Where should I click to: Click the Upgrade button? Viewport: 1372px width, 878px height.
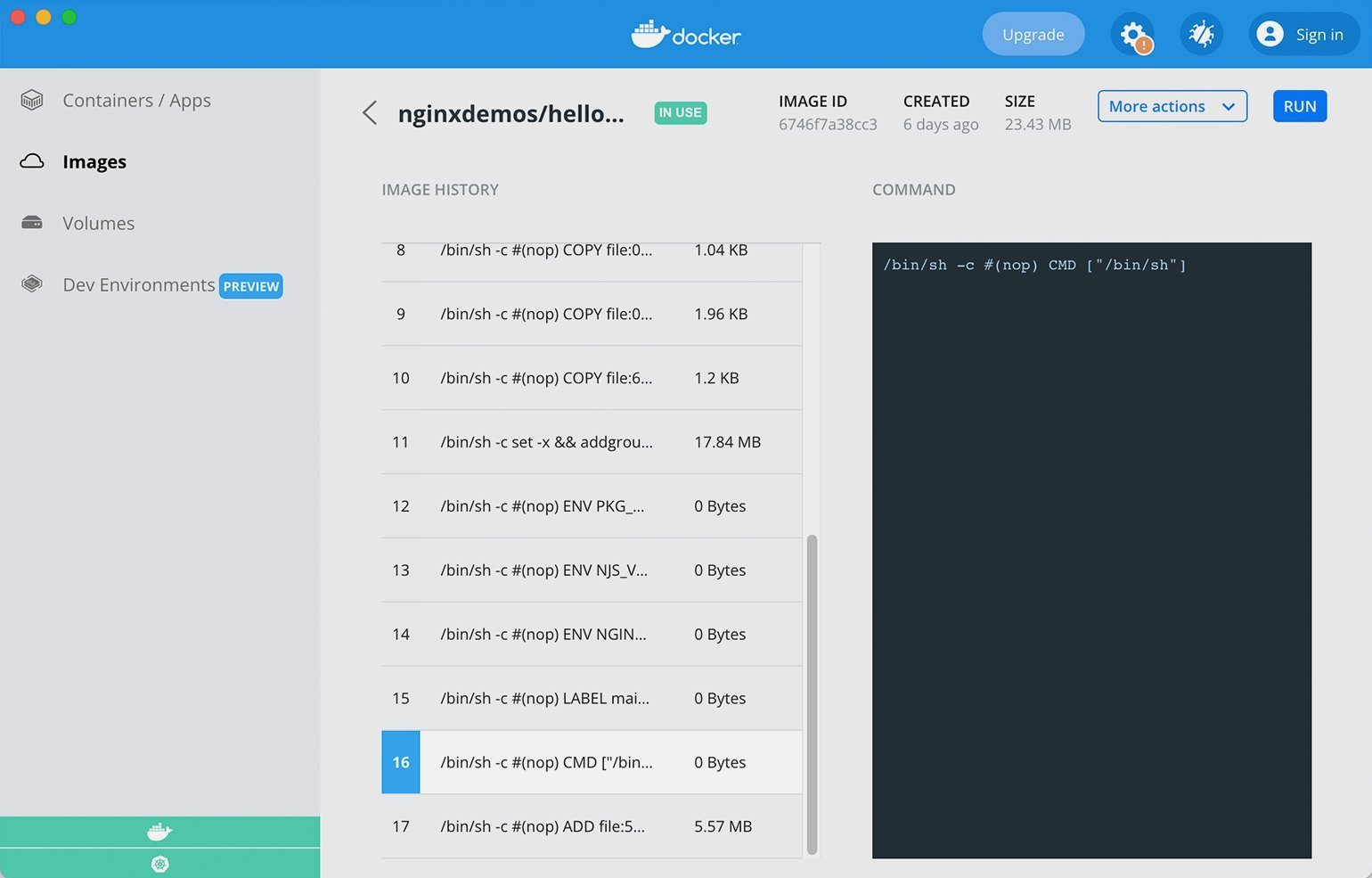click(1033, 35)
